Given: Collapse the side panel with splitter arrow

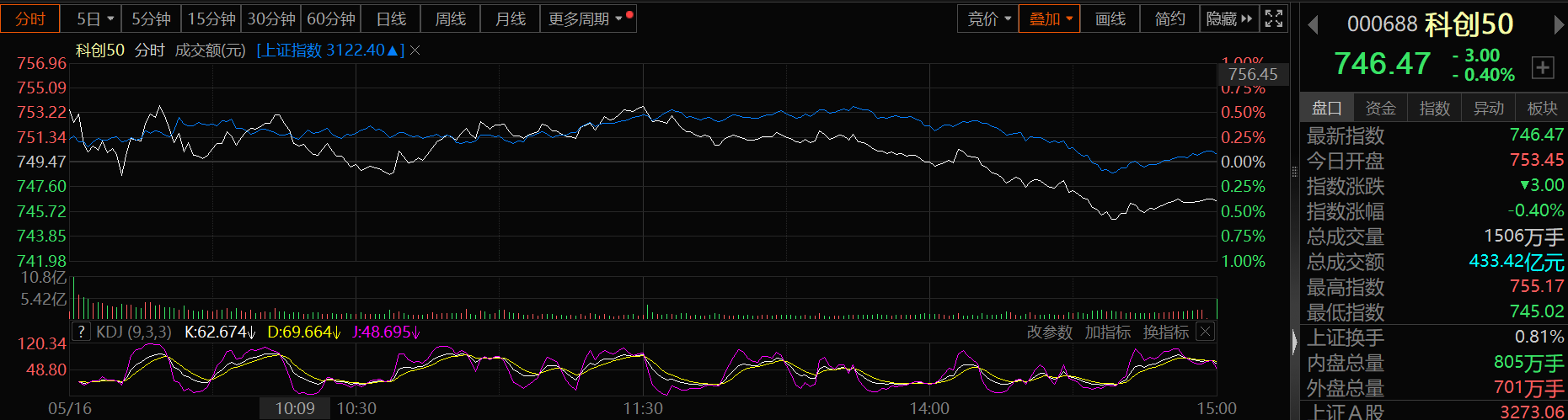Looking at the screenshot, I should tap(1295, 341).
